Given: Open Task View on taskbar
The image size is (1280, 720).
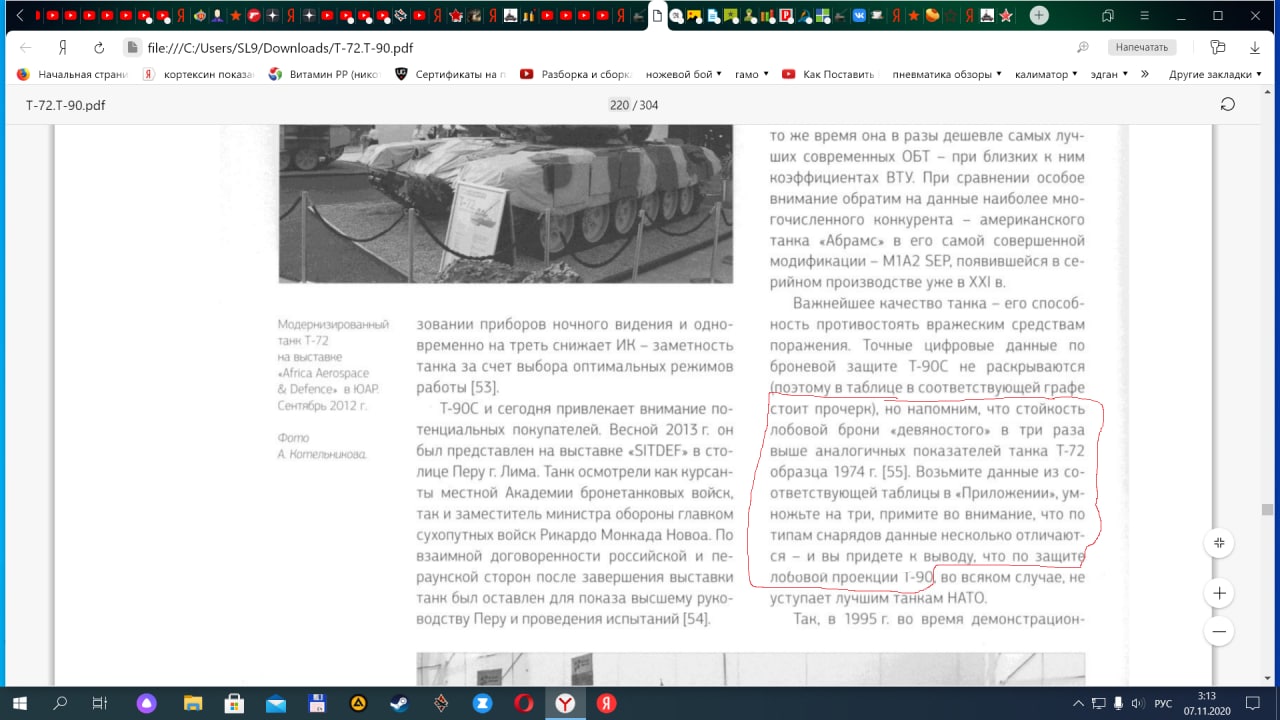Looking at the screenshot, I should (100, 703).
